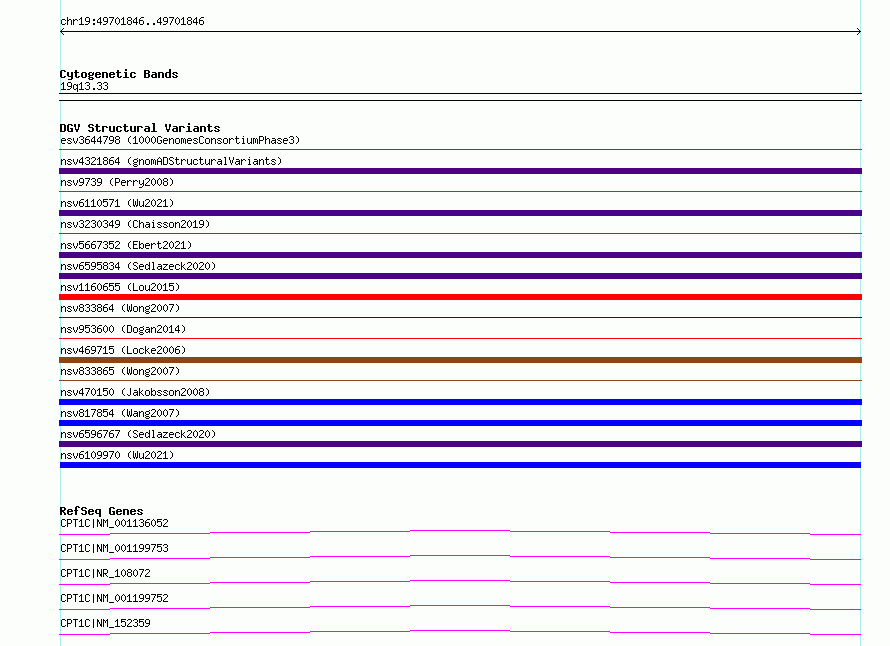Open variant nsv5667352 (Ebert2021)
The height and width of the screenshot is (646, 890).
pyautogui.click(x=126, y=245)
